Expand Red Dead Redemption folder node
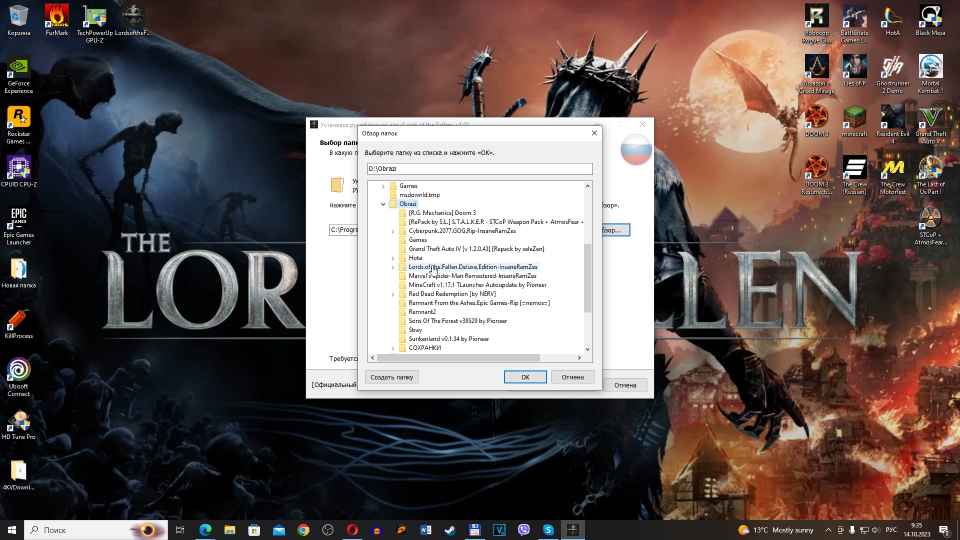Image resolution: width=960 pixels, height=540 pixels. tap(393, 294)
